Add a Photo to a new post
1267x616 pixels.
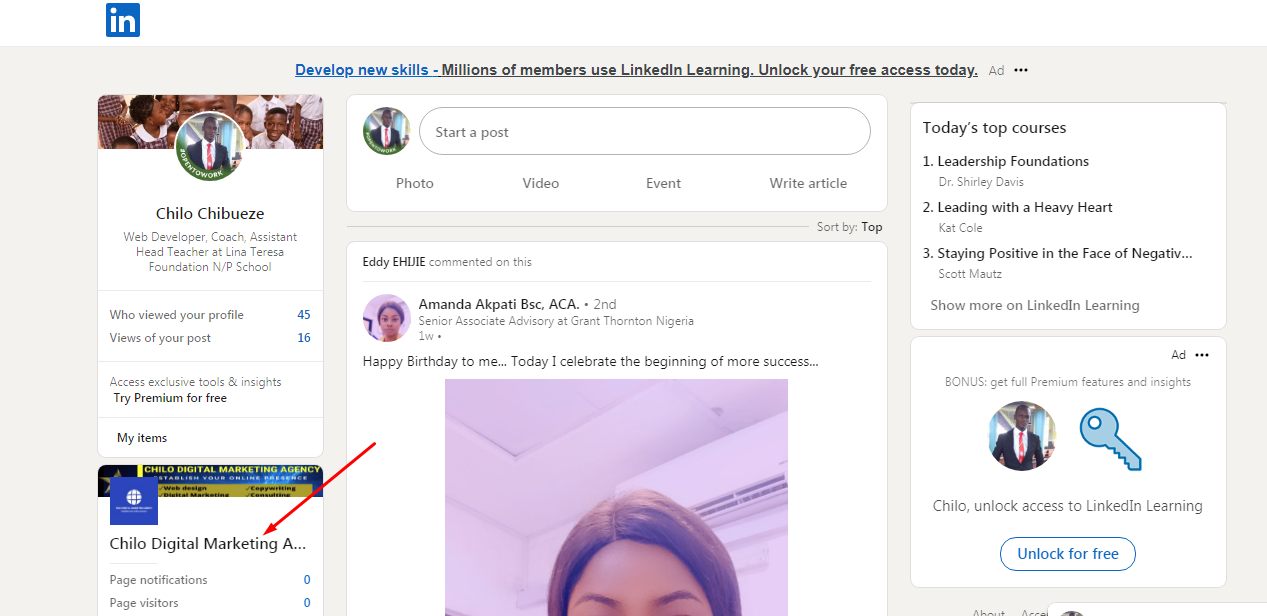(414, 183)
